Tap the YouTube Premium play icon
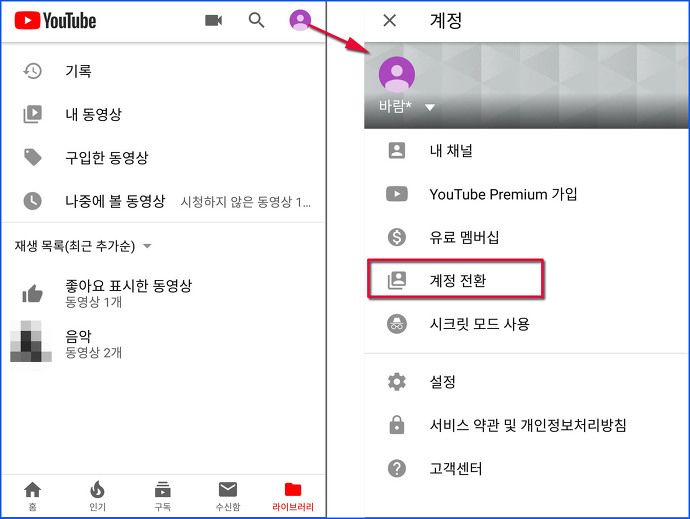This screenshot has width=690, height=519. [397, 194]
